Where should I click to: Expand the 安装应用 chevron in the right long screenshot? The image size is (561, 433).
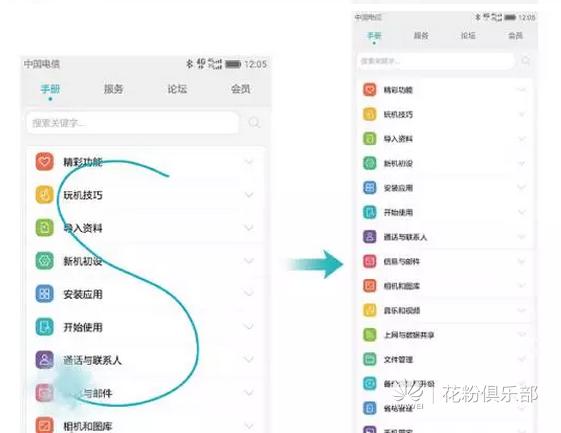pyautogui.click(x=522, y=188)
